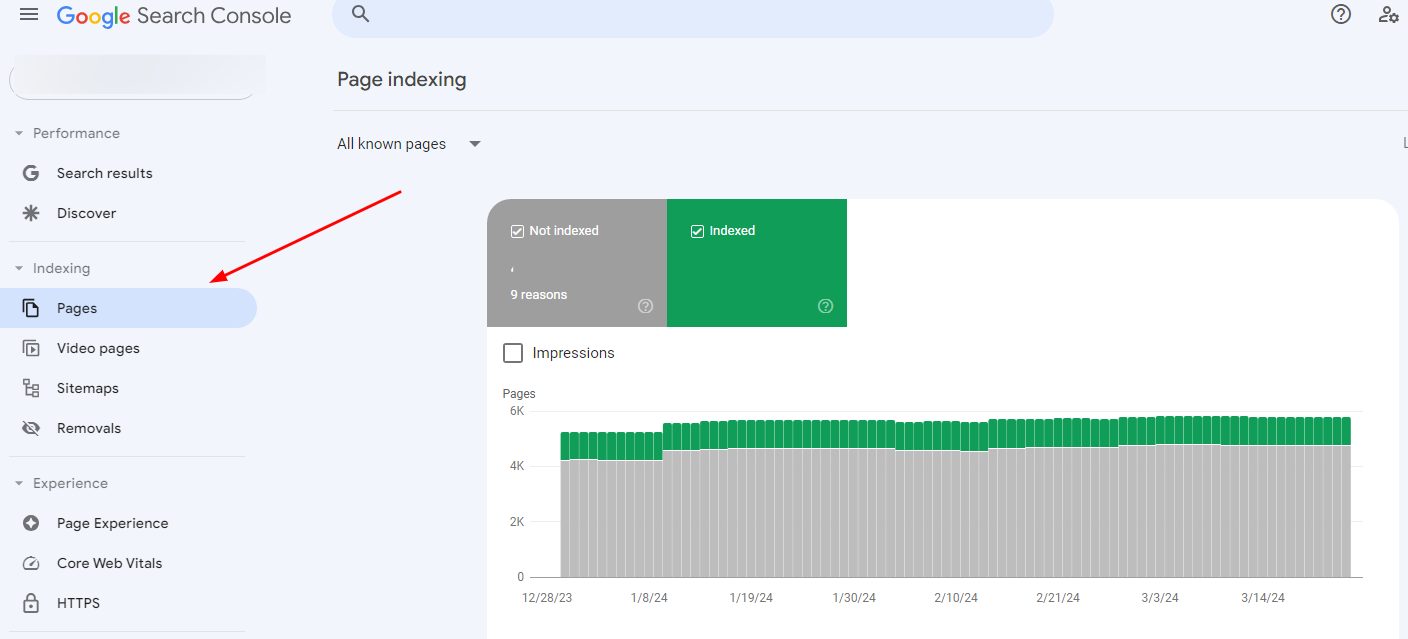Enable the Impressions checkbox
The height and width of the screenshot is (639, 1408).
tap(513, 353)
